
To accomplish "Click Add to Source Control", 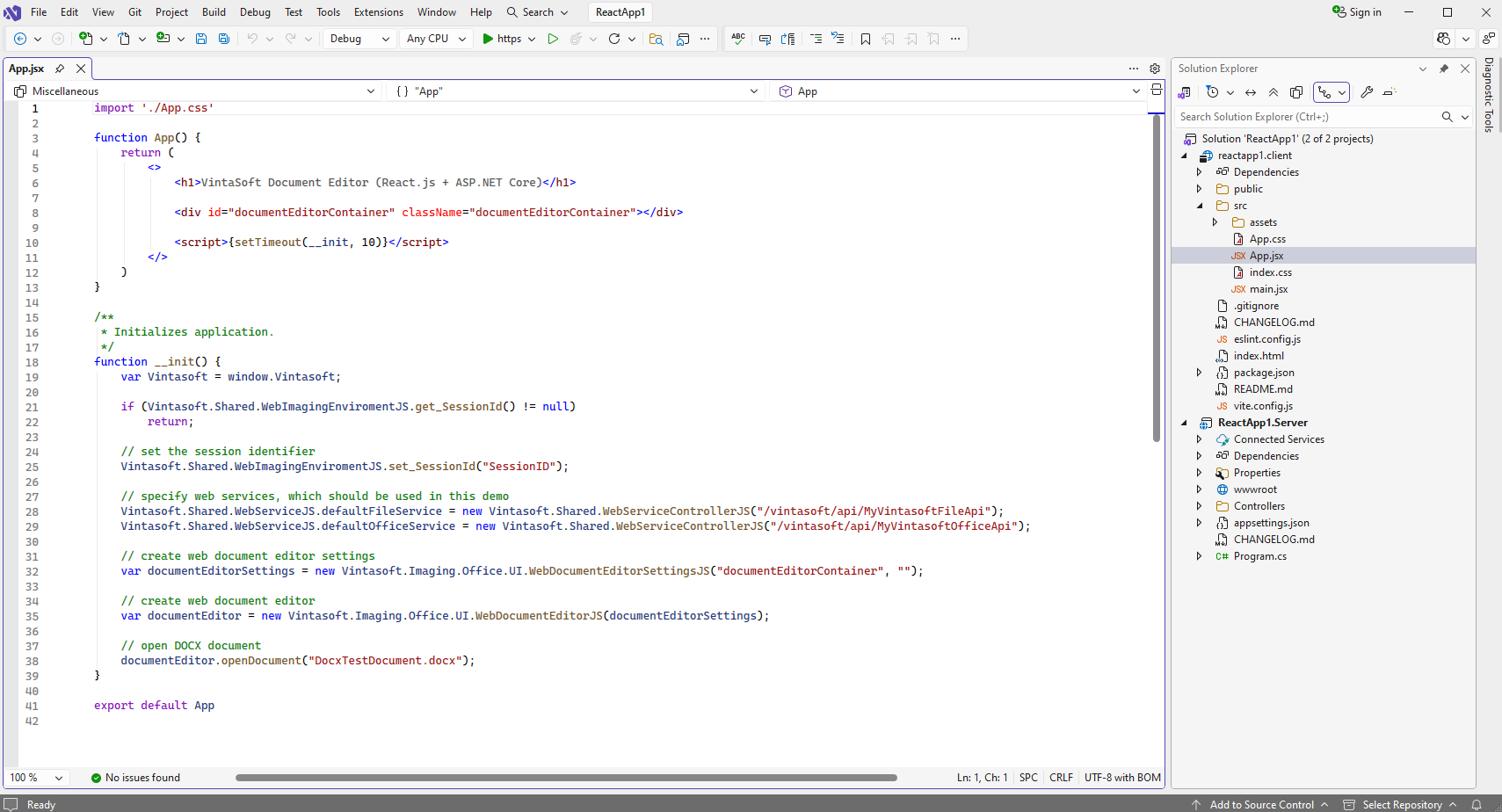I will (1261, 804).
